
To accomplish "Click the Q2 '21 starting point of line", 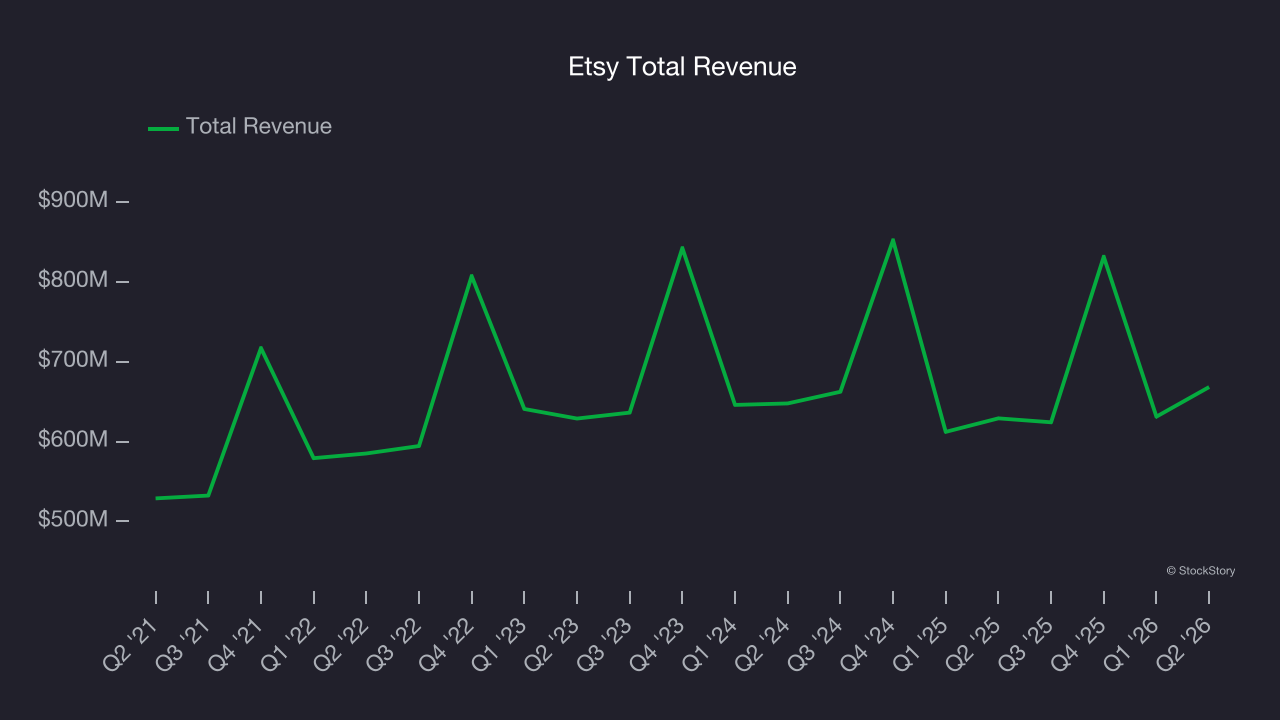I will tap(157, 498).
